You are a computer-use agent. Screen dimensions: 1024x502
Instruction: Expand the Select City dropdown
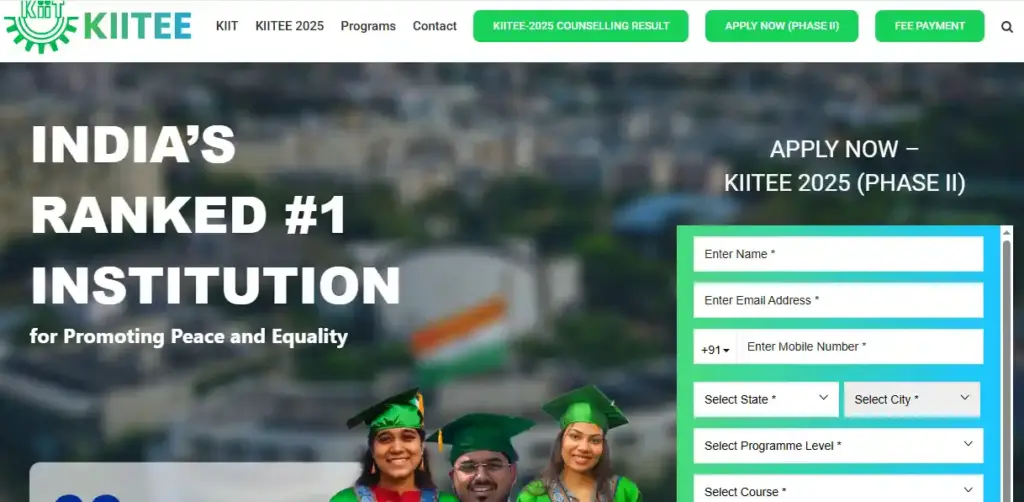coord(912,400)
